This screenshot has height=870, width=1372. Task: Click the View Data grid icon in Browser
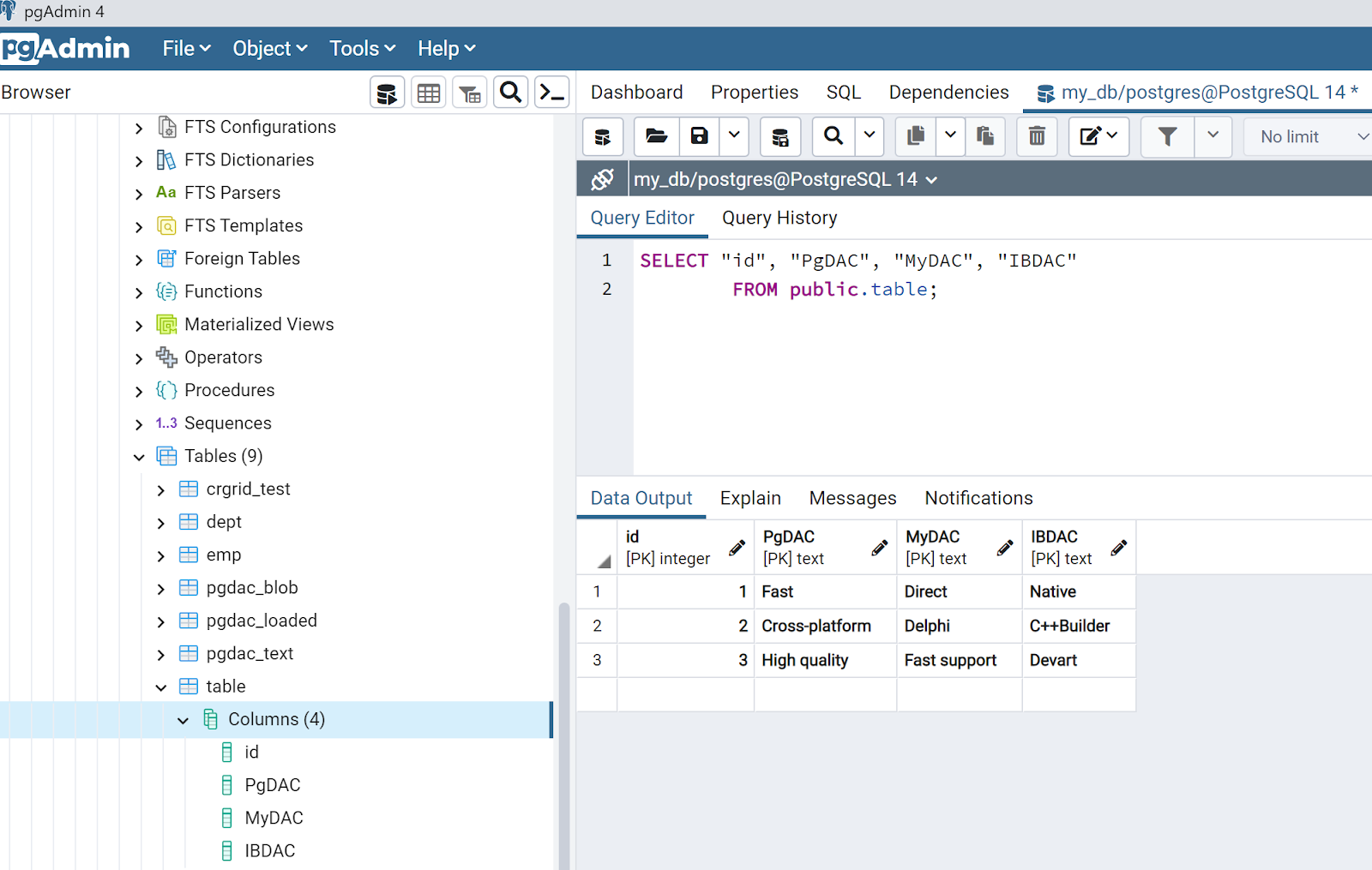coord(429,93)
